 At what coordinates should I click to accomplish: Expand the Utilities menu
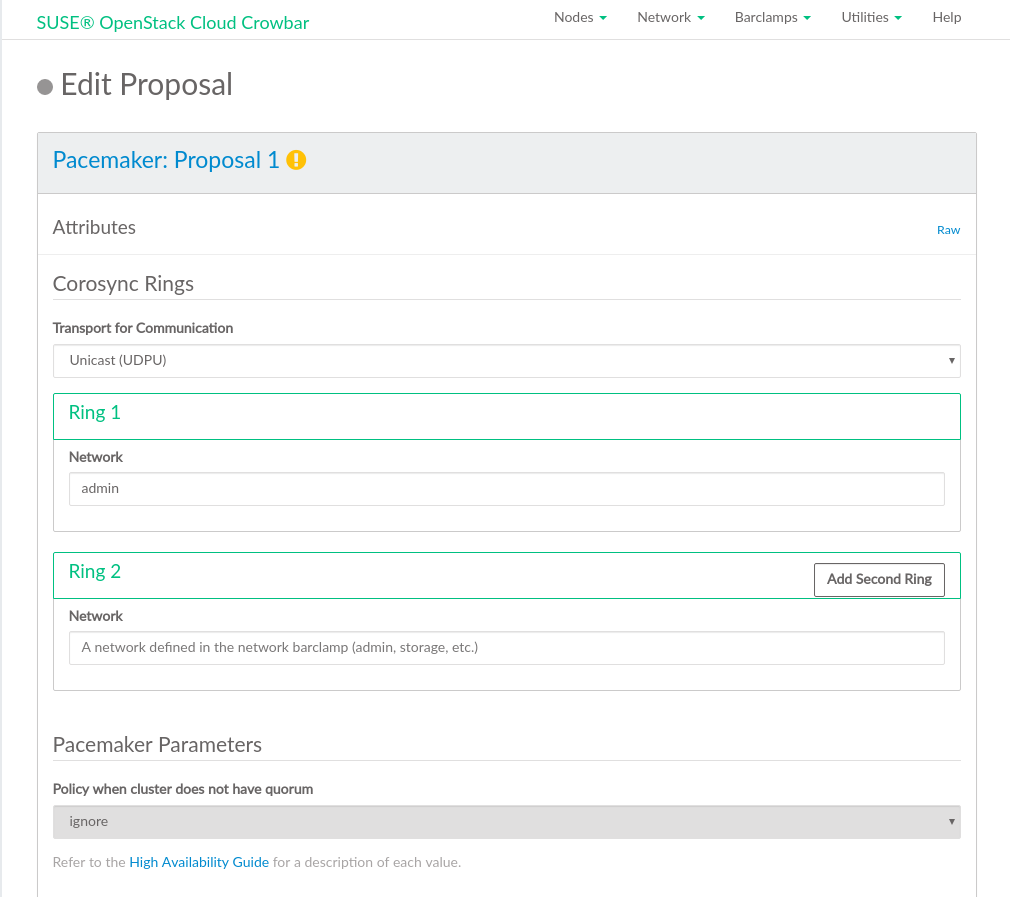[x=871, y=17]
